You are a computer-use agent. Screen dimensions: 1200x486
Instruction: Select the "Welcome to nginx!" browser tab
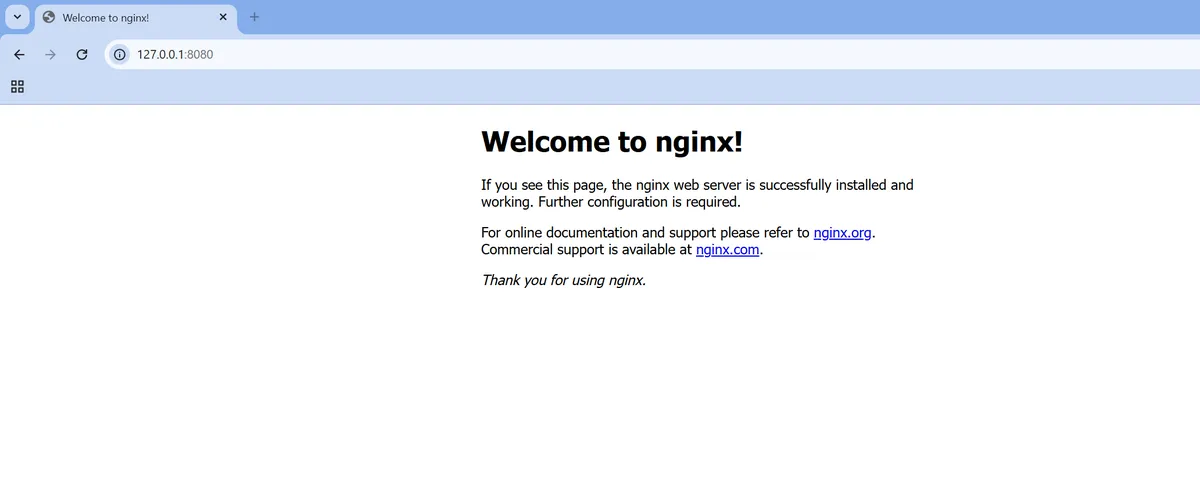pyautogui.click(x=130, y=18)
